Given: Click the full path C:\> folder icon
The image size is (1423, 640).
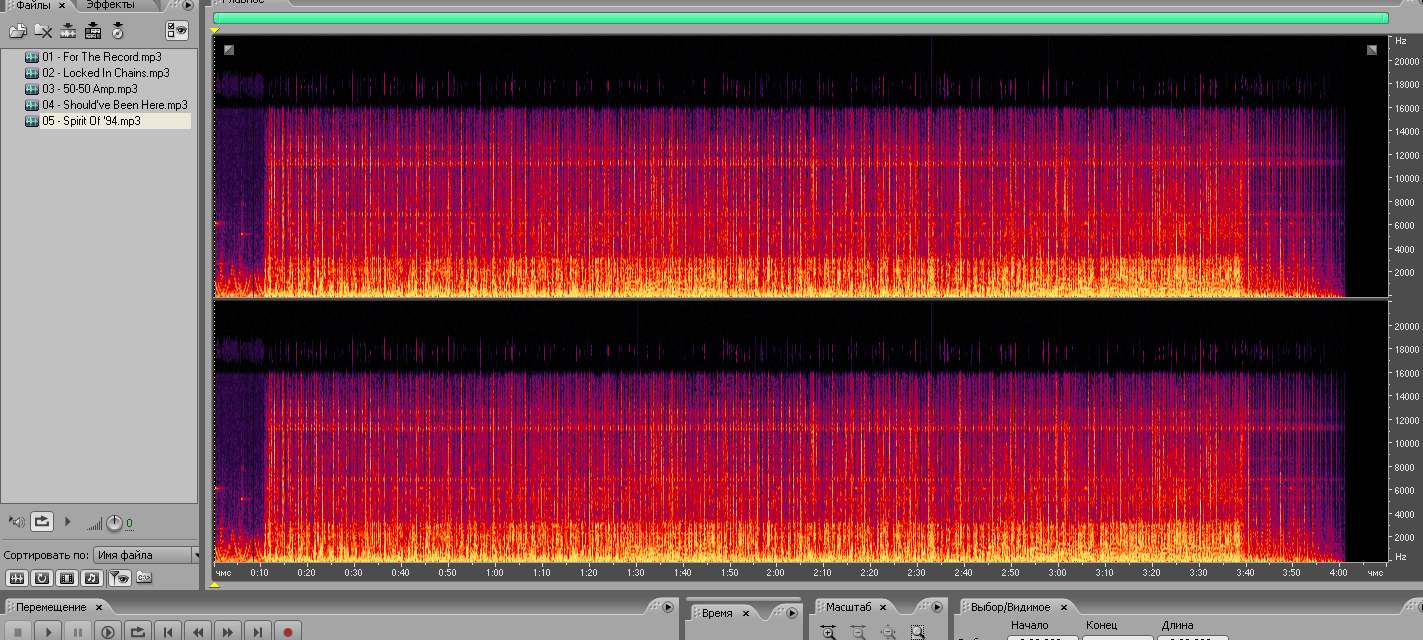Looking at the screenshot, I should (144, 577).
